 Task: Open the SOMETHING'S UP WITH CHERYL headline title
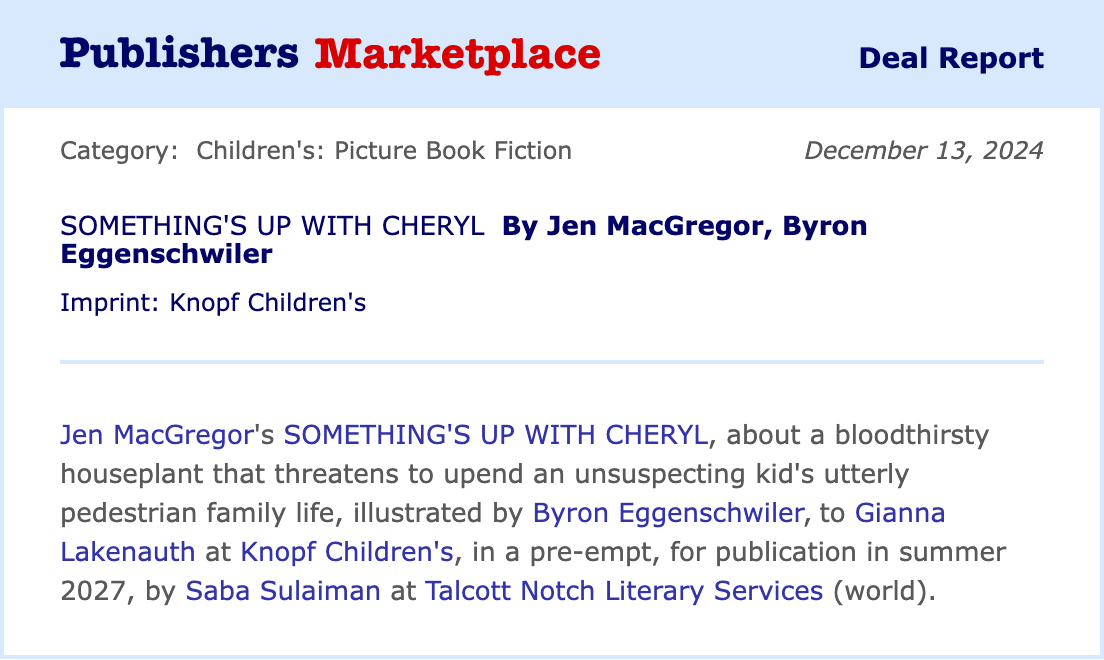pyautogui.click(x=272, y=226)
